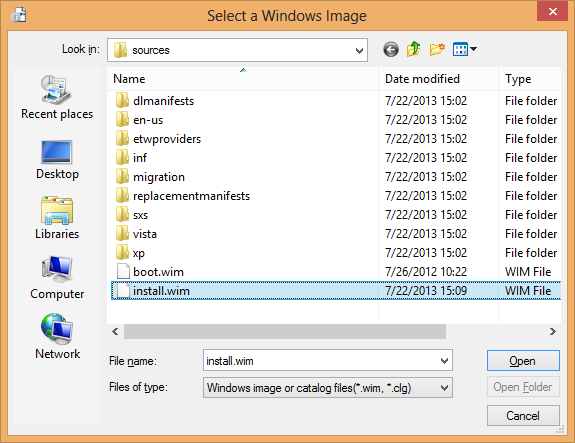
Task: Jump to Desktop location
Action: pyautogui.click(x=57, y=160)
